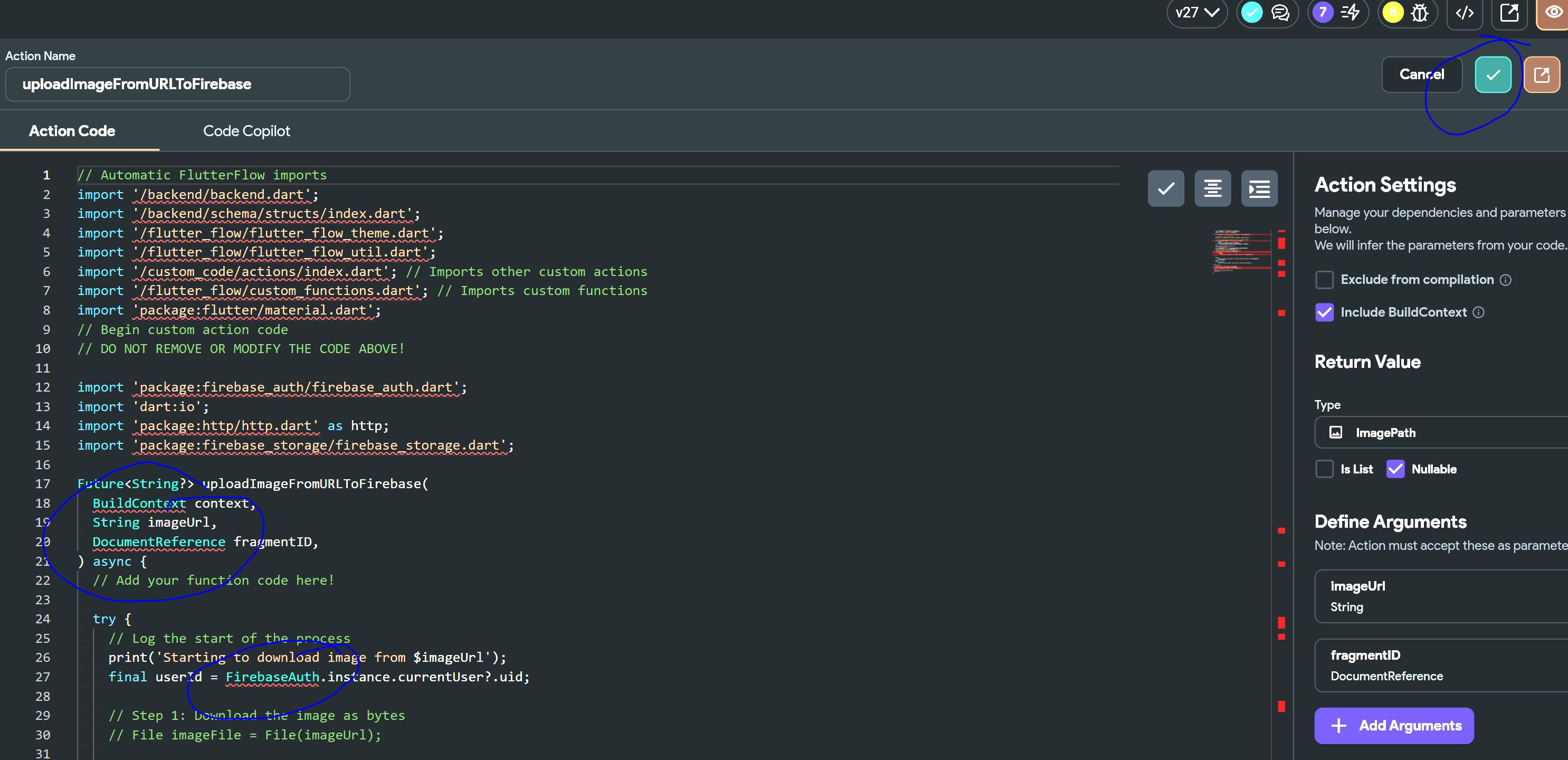Open the code editor in expanded window
This screenshot has width=1568, height=760.
pyautogui.click(x=1541, y=75)
